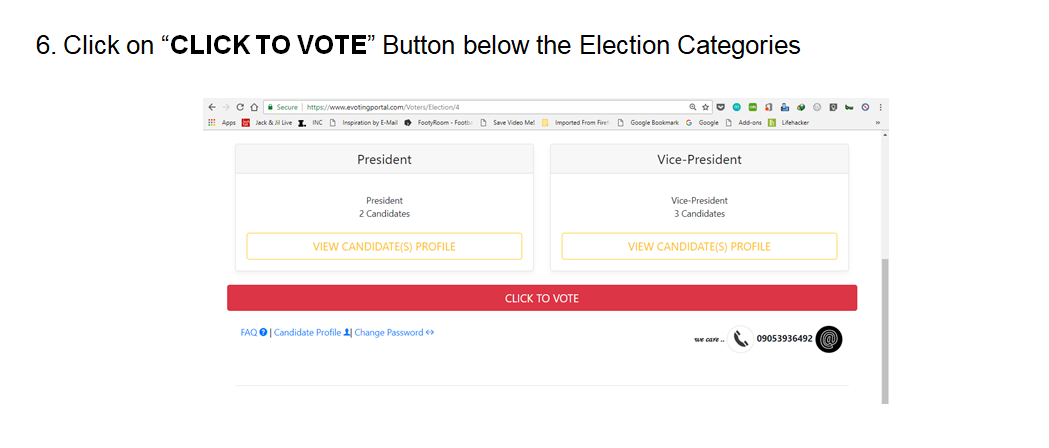
Task: Click the zoom magnifier icon in address bar
Action: tap(693, 107)
